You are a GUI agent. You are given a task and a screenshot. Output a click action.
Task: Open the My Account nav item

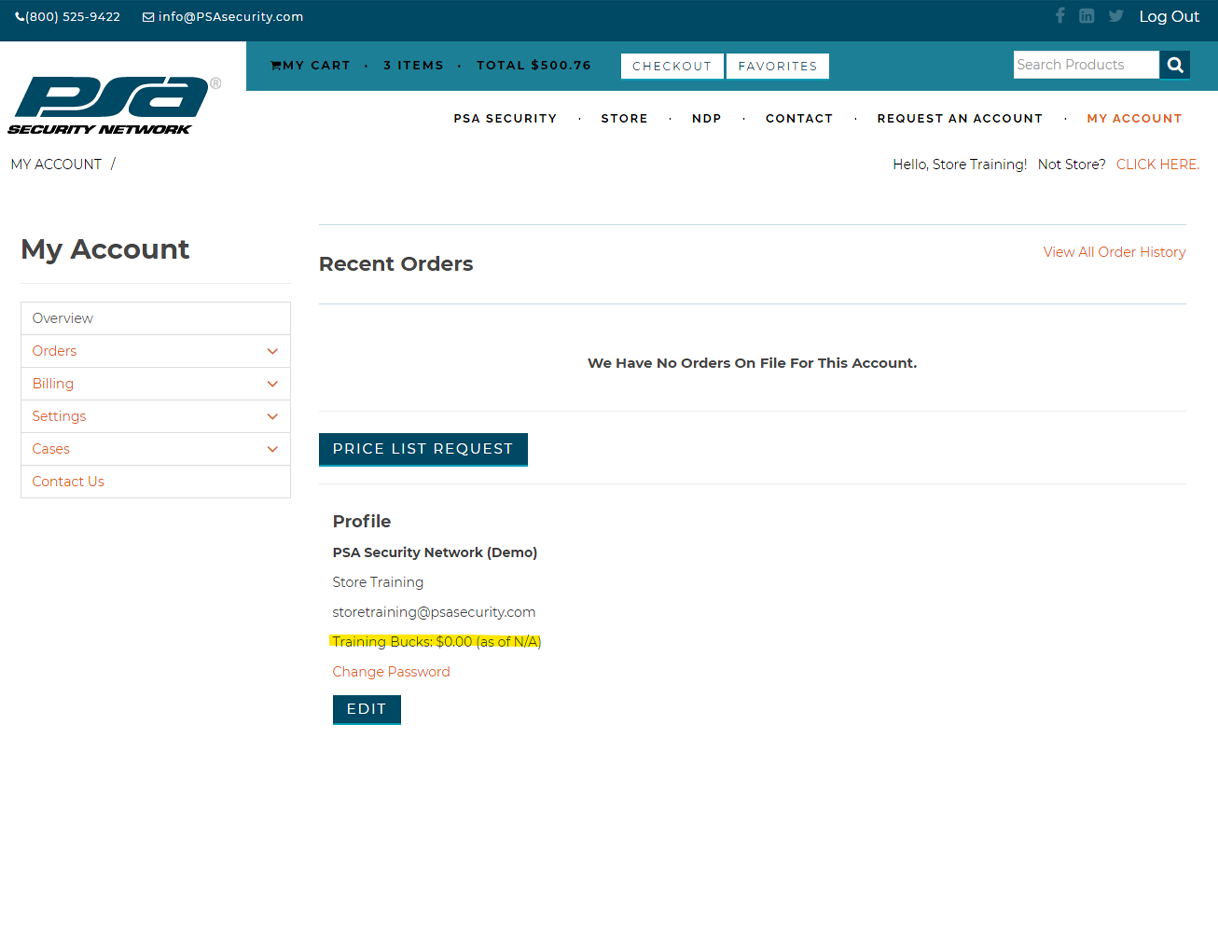click(x=1134, y=118)
